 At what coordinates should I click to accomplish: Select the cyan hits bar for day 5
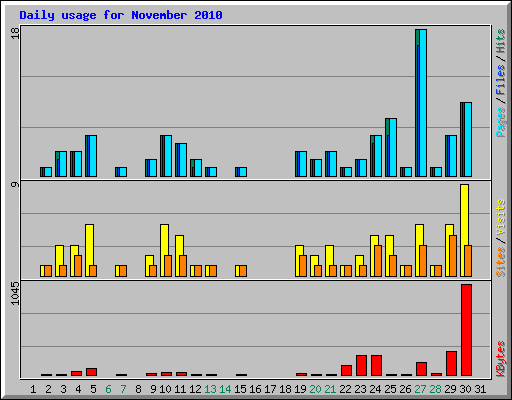(93, 156)
